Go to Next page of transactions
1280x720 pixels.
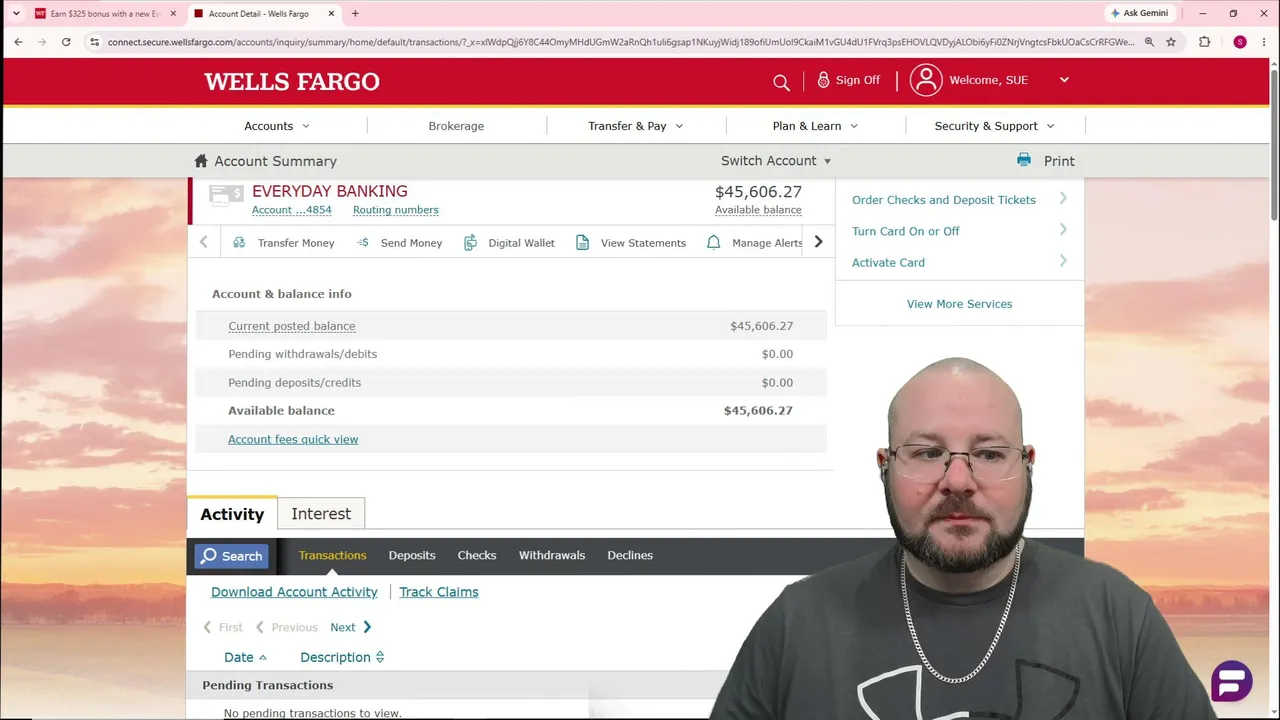(x=350, y=628)
